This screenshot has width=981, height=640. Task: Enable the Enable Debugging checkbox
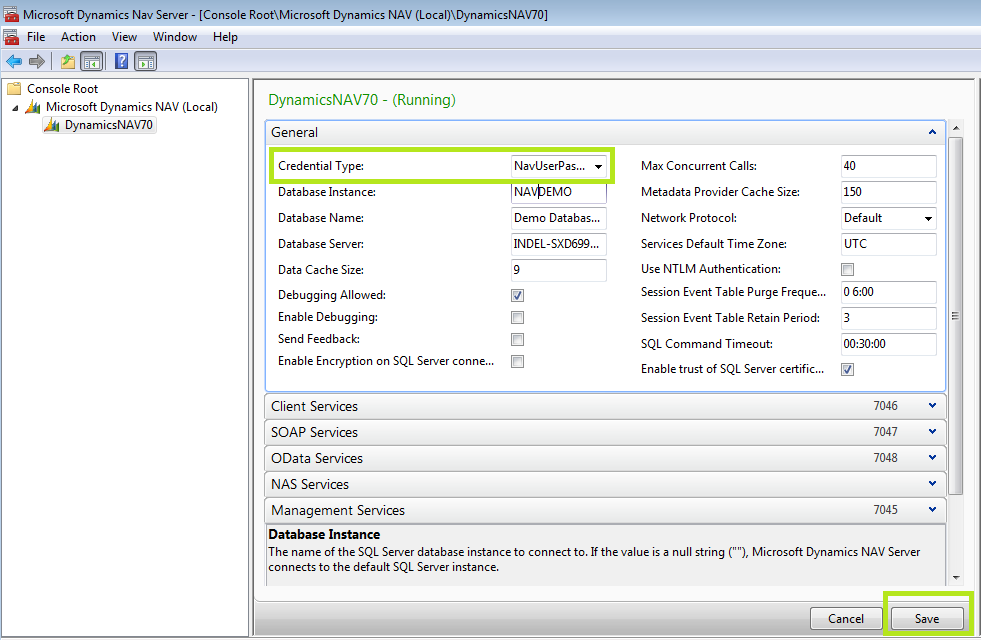pyautogui.click(x=517, y=317)
